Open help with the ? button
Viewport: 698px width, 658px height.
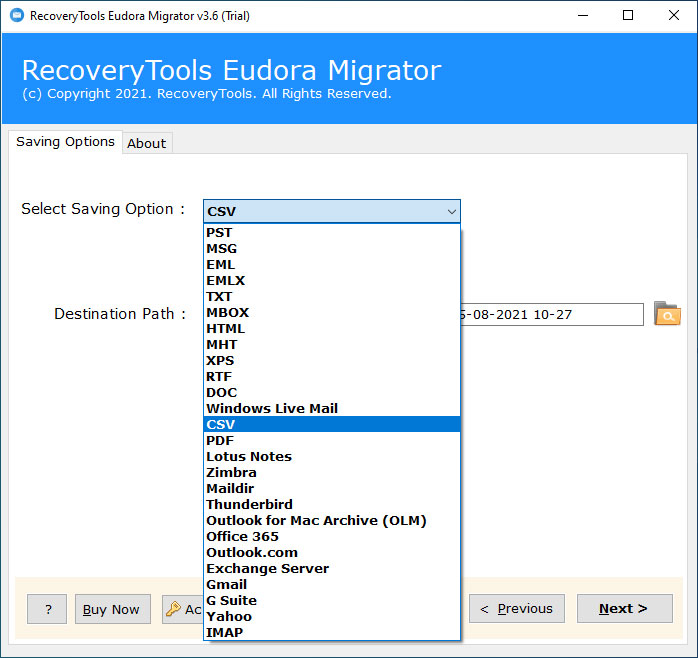(x=47, y=609)
